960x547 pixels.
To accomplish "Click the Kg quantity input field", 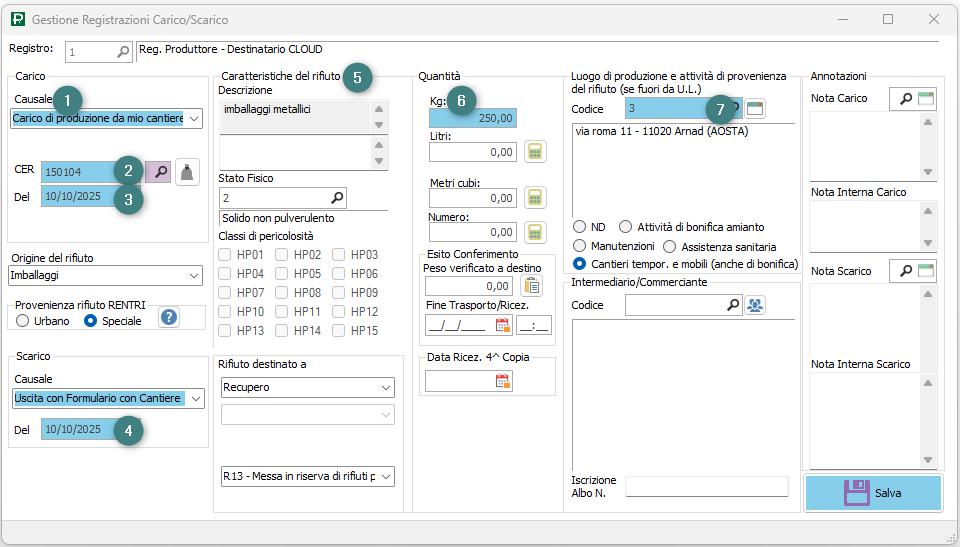I will click(x=473, y=118).
